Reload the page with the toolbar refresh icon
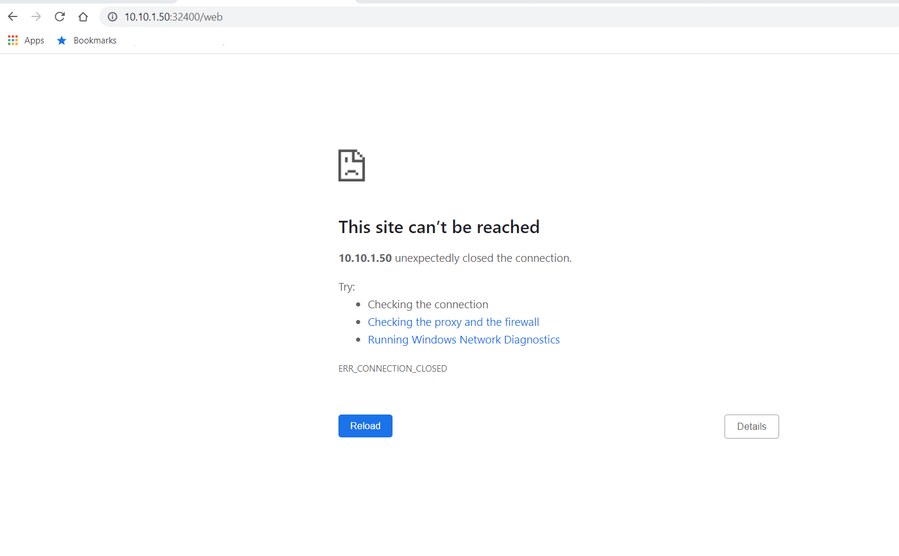 coord(60,17)
